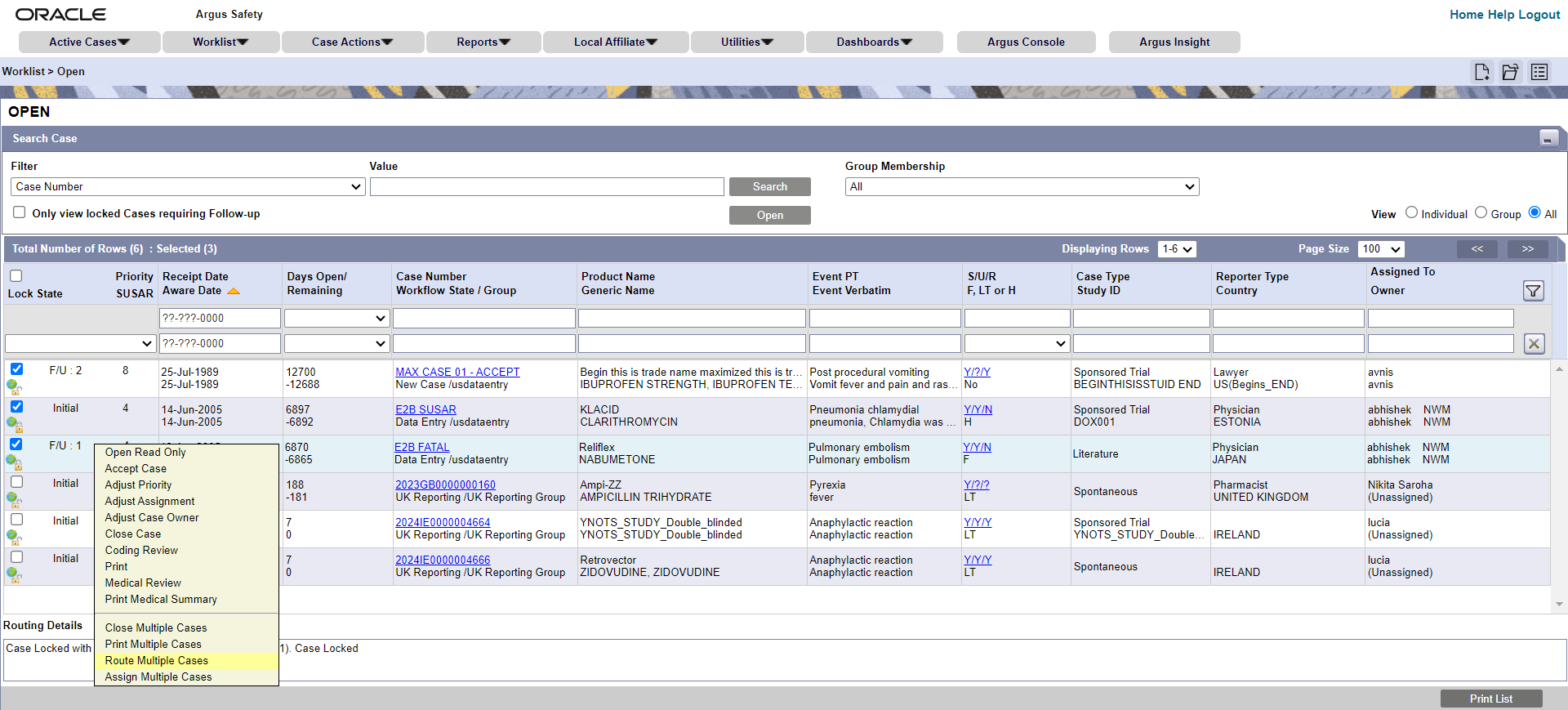Open Argus Insight
Viewport: 1568px width, 710px height.
[1174, 42]
